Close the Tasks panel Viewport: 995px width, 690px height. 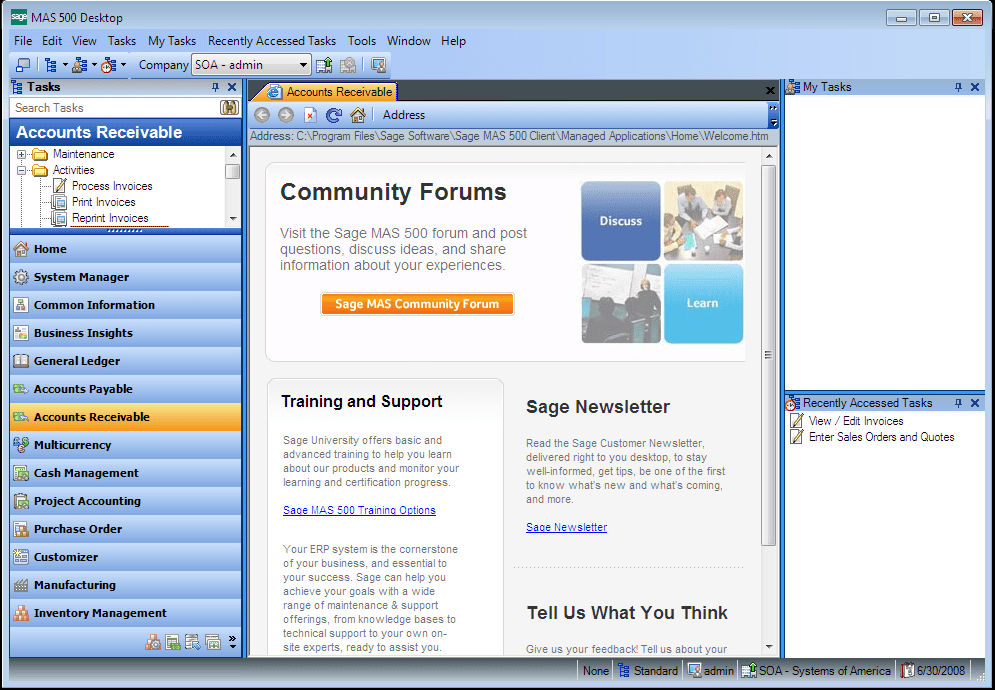pyautogui.click(x=232, y=87)
